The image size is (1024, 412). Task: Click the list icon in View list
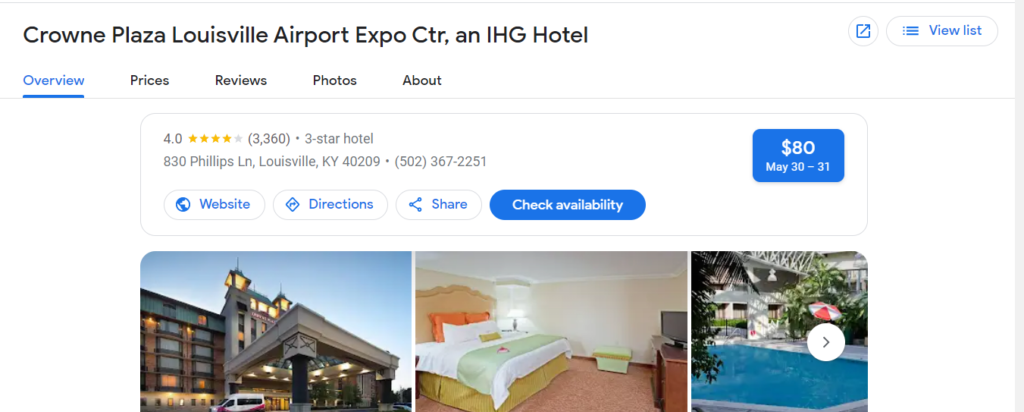tap(910, 31)
